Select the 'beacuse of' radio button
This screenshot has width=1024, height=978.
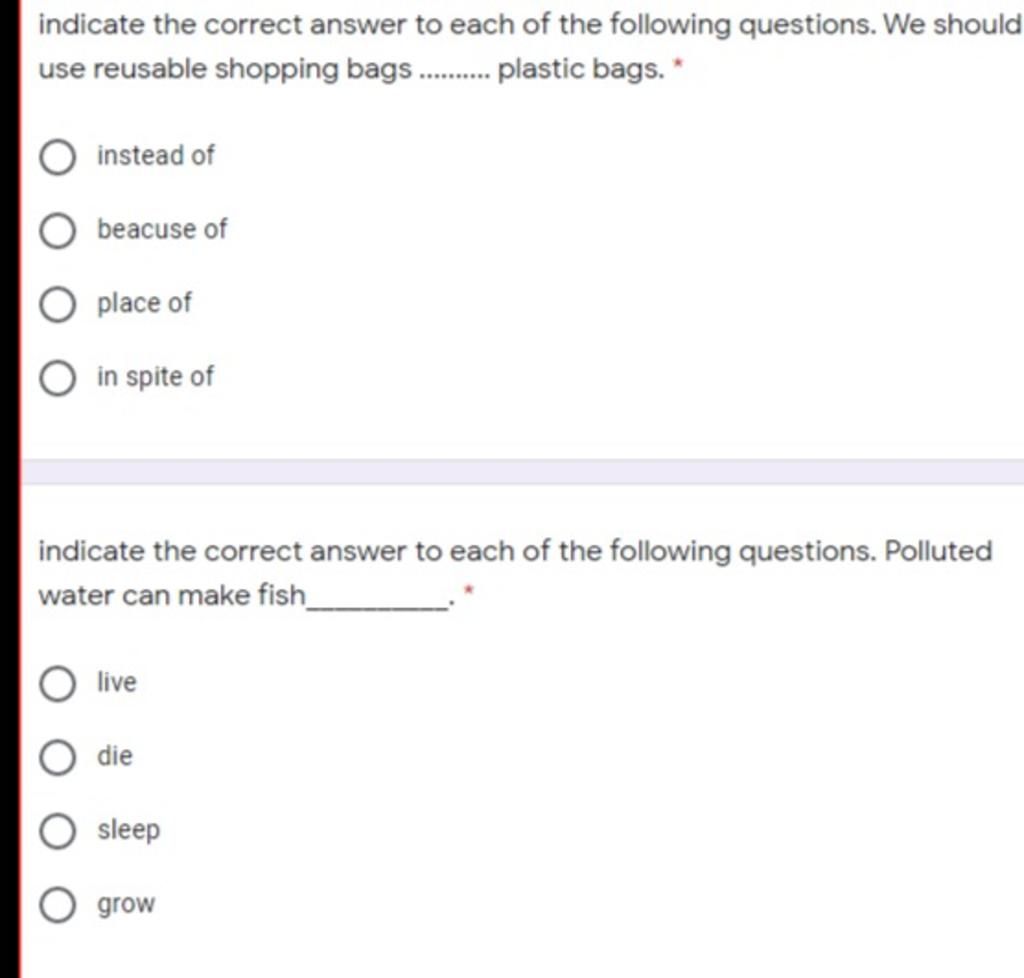point(58,231)
